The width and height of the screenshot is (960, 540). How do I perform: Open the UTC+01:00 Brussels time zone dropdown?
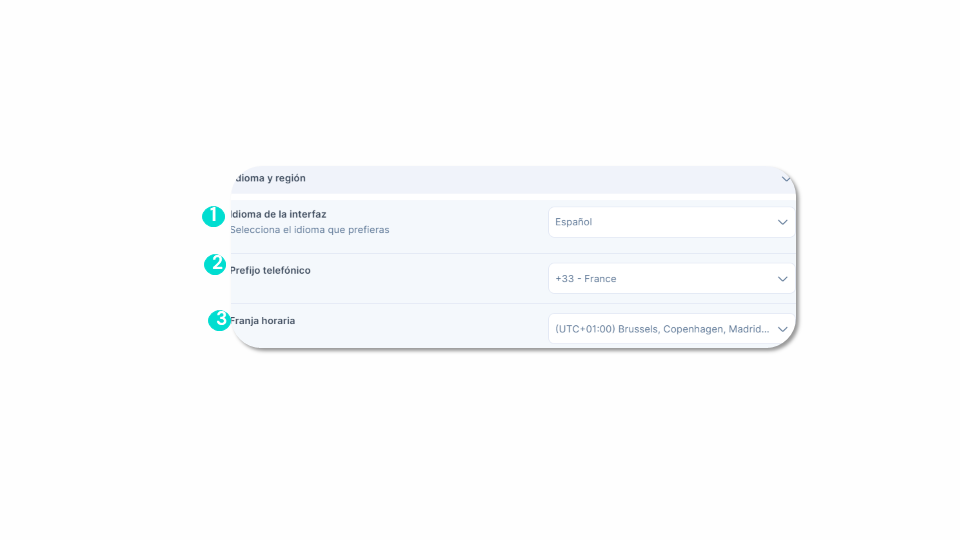tap(672, 329)
